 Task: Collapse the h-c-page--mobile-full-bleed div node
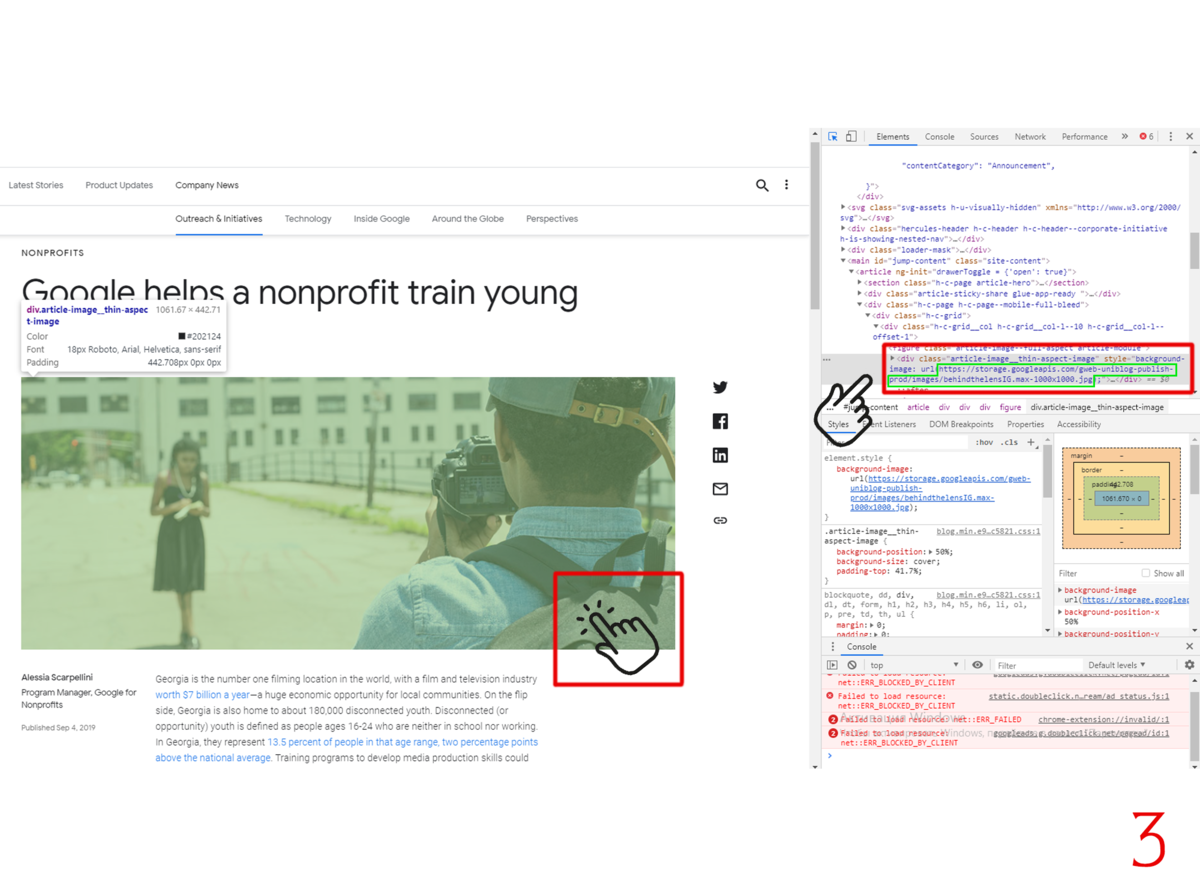pos(860,305)
